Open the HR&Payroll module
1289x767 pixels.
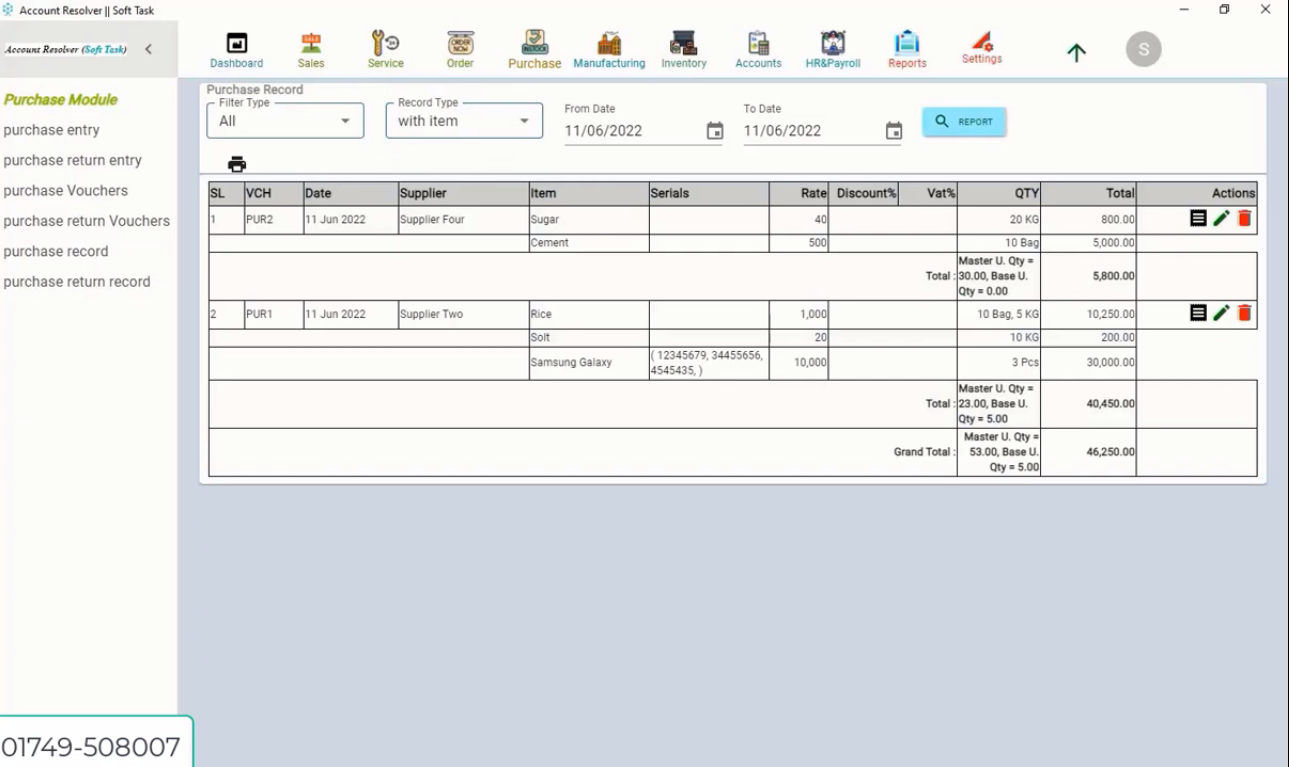tap(832, 48)
